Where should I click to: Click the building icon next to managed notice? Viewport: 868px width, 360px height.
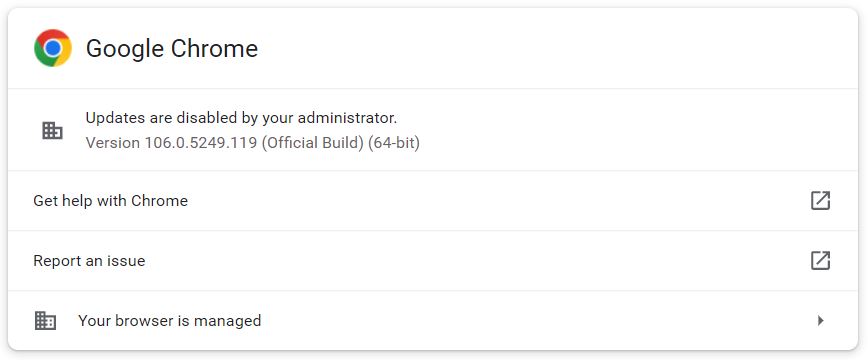tap(45, 321)
